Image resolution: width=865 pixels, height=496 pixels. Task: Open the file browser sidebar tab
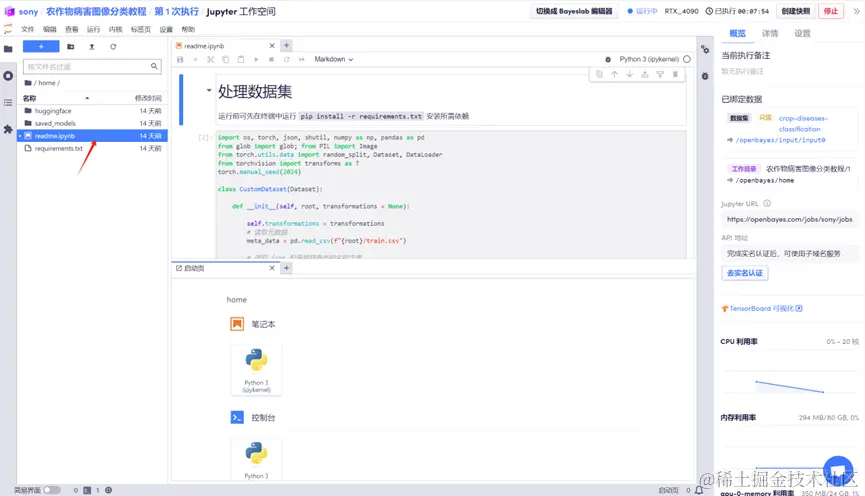(x=8, y=49)
